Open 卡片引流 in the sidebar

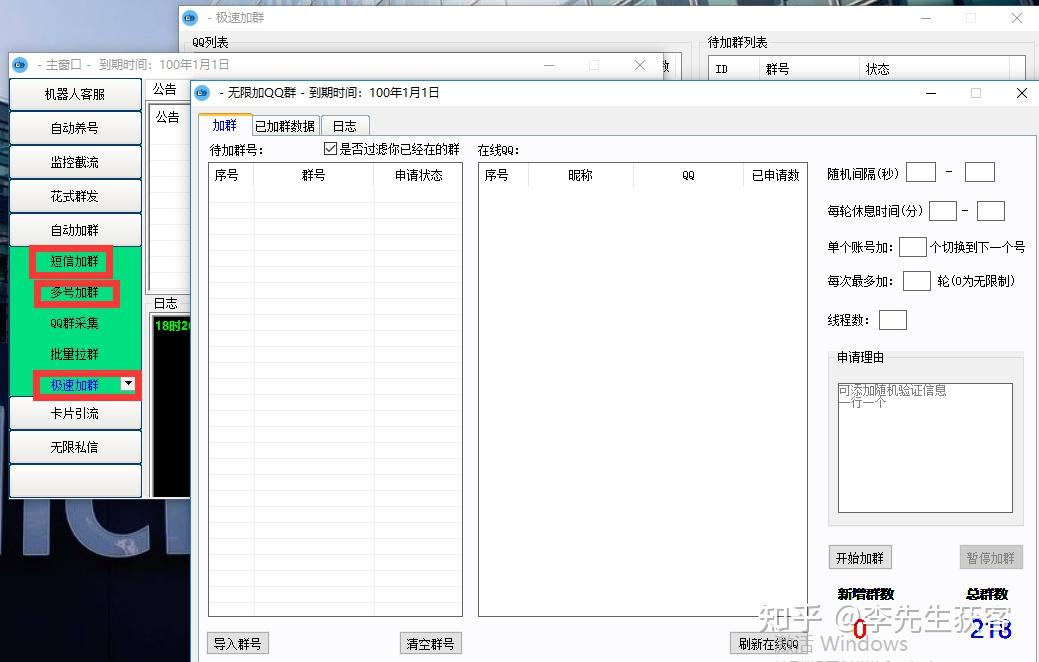75,414
